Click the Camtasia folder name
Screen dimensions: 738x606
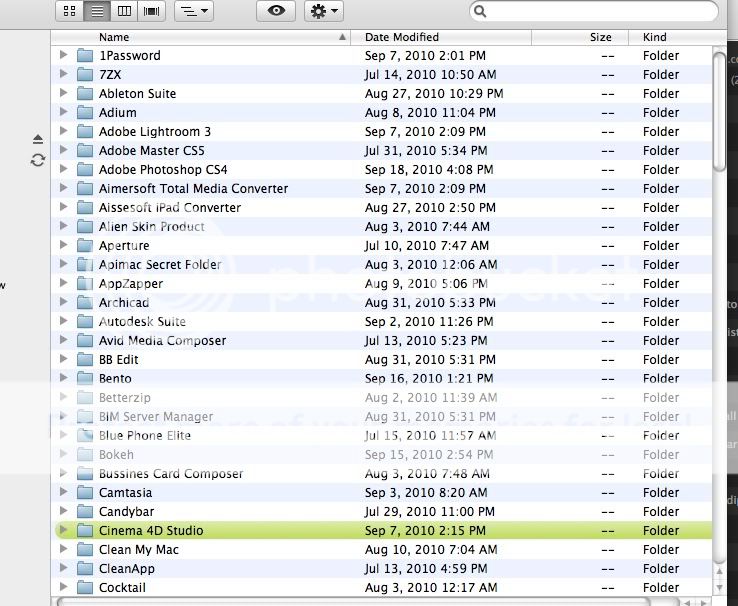coord(125,493)
